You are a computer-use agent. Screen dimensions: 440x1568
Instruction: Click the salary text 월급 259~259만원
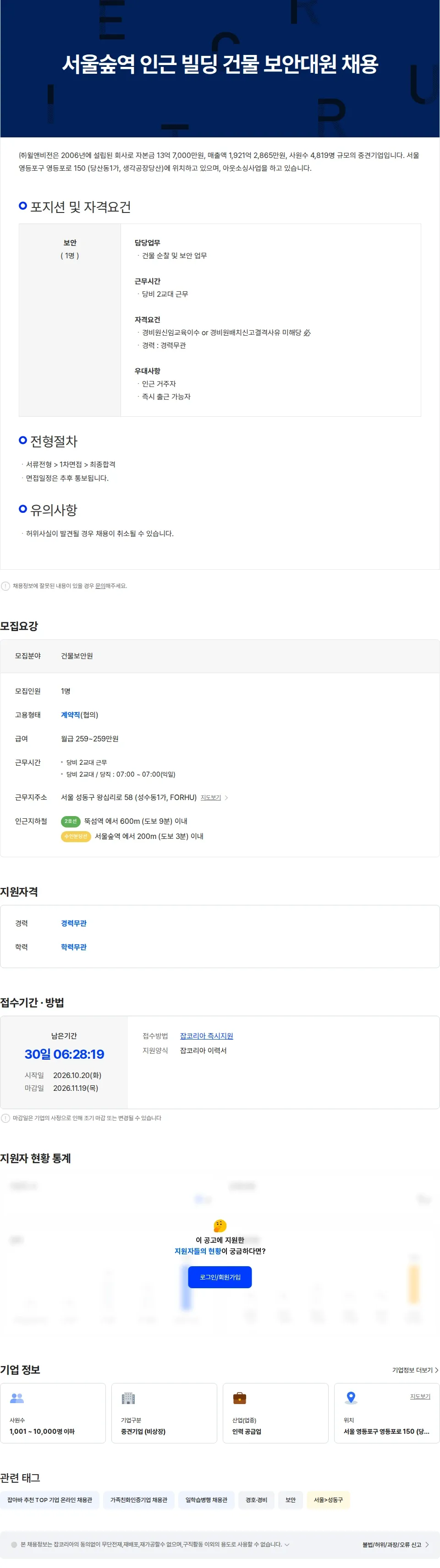[89, 738]
